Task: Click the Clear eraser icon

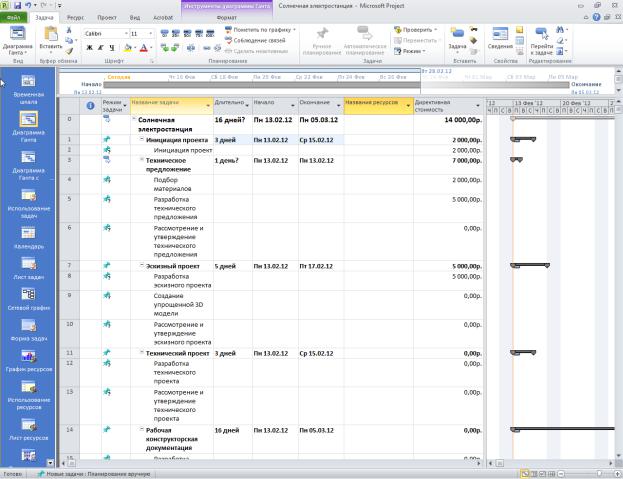Action: pos(560,41)
